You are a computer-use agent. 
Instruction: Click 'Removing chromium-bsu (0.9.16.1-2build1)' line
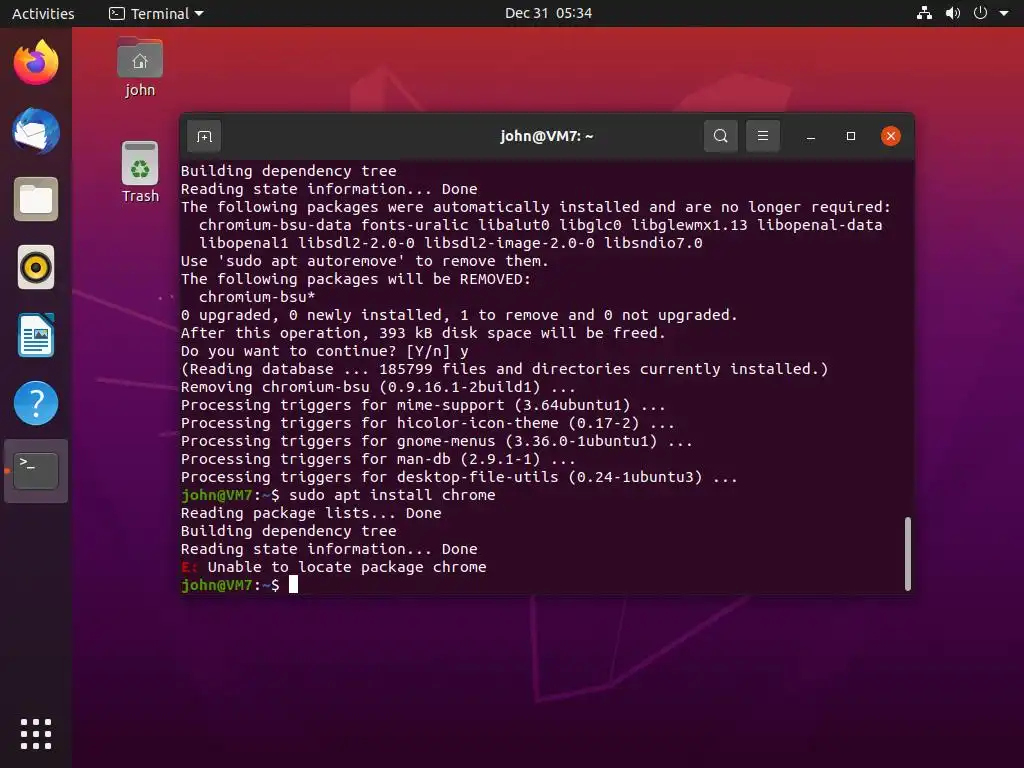point(378,387)
